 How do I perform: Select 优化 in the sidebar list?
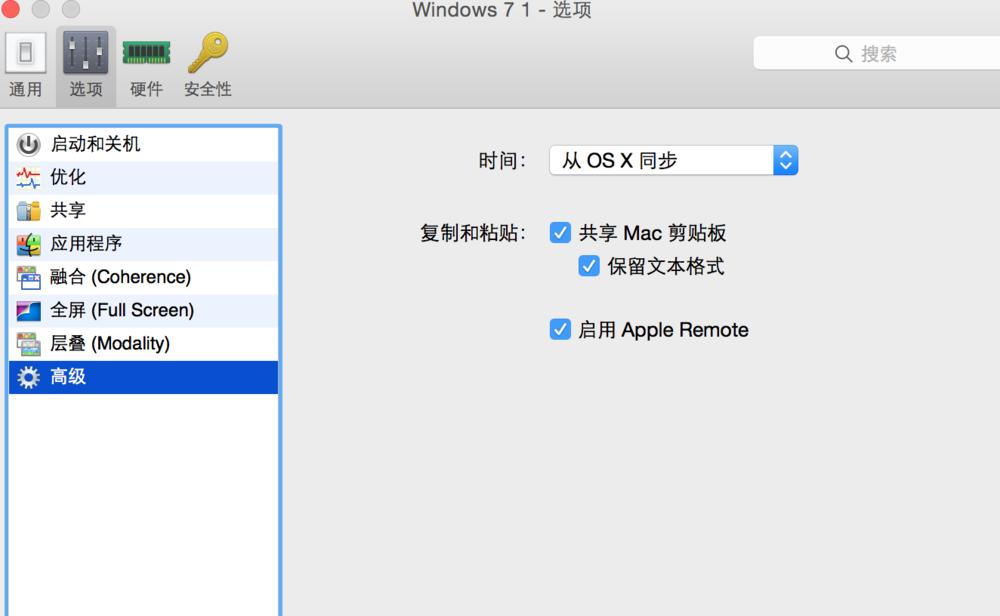pyautogui.click(x=143, y=178)
